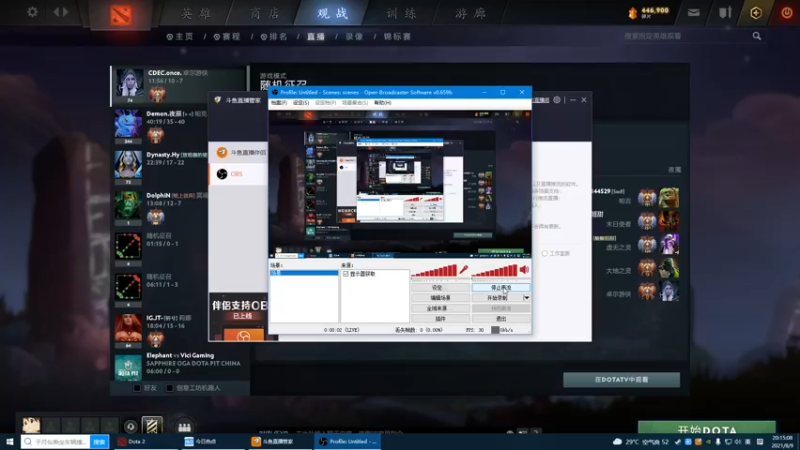This screenshot has height=450, width=800.
Task: Select the highlighted scene in OBS scene list
Action: tap(304, 273)
